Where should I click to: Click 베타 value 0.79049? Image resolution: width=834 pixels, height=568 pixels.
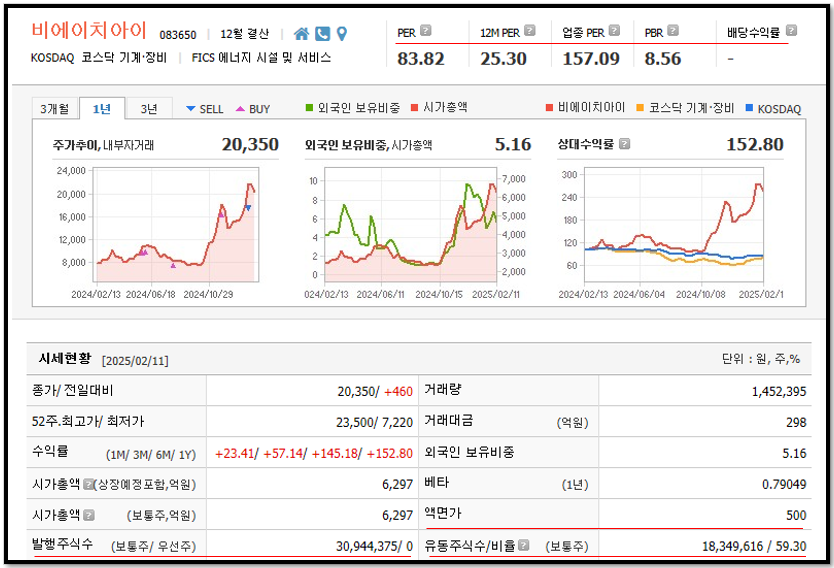coord(785,484)
